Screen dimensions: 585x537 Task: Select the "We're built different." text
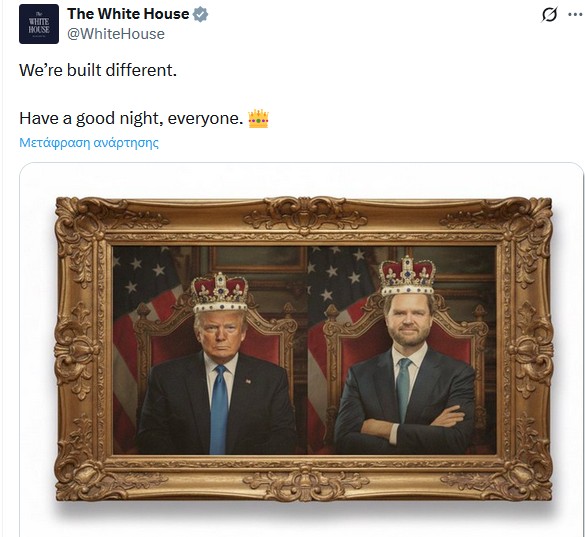click(98, 70)
